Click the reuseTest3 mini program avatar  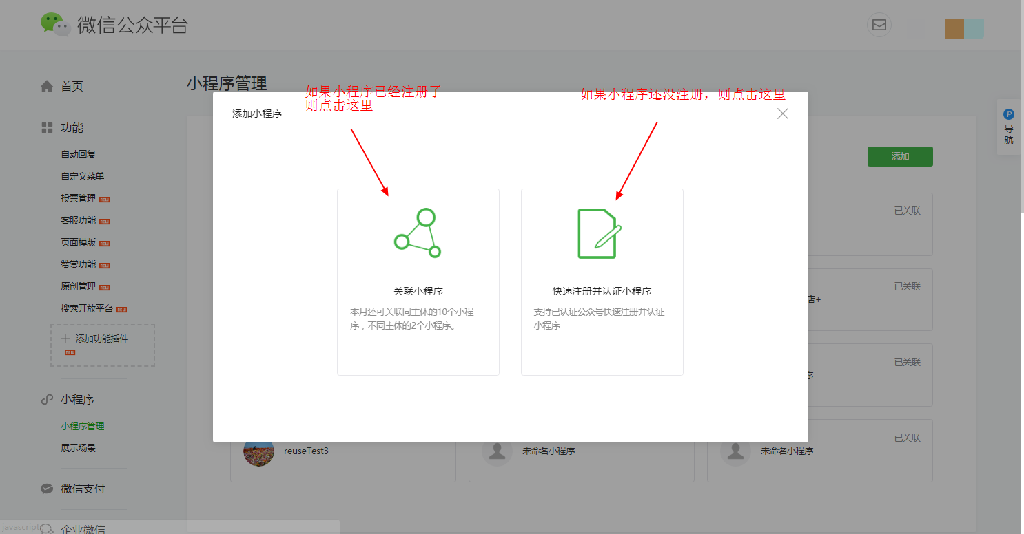pyautogui.click(x=258, y=452)
